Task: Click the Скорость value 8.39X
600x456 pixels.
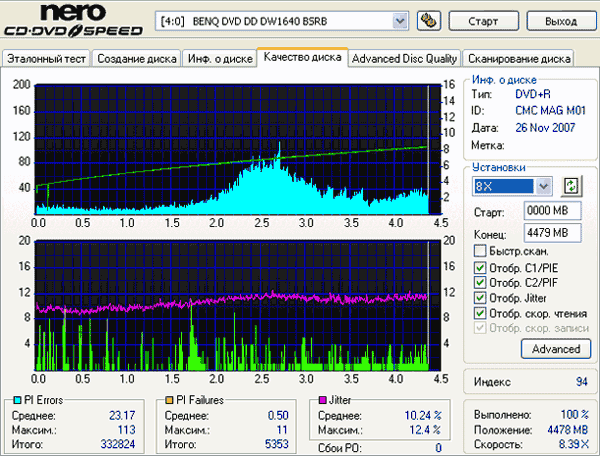Action: click(574, 444)
